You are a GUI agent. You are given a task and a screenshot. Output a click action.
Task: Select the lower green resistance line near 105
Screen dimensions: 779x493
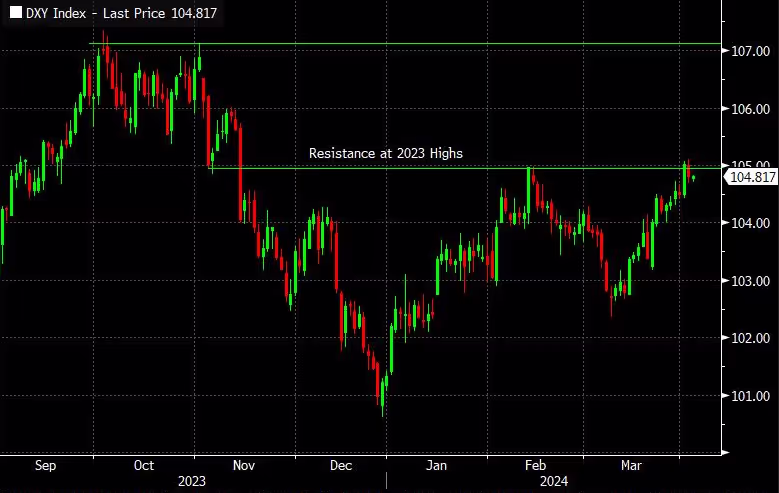(465, 168)
